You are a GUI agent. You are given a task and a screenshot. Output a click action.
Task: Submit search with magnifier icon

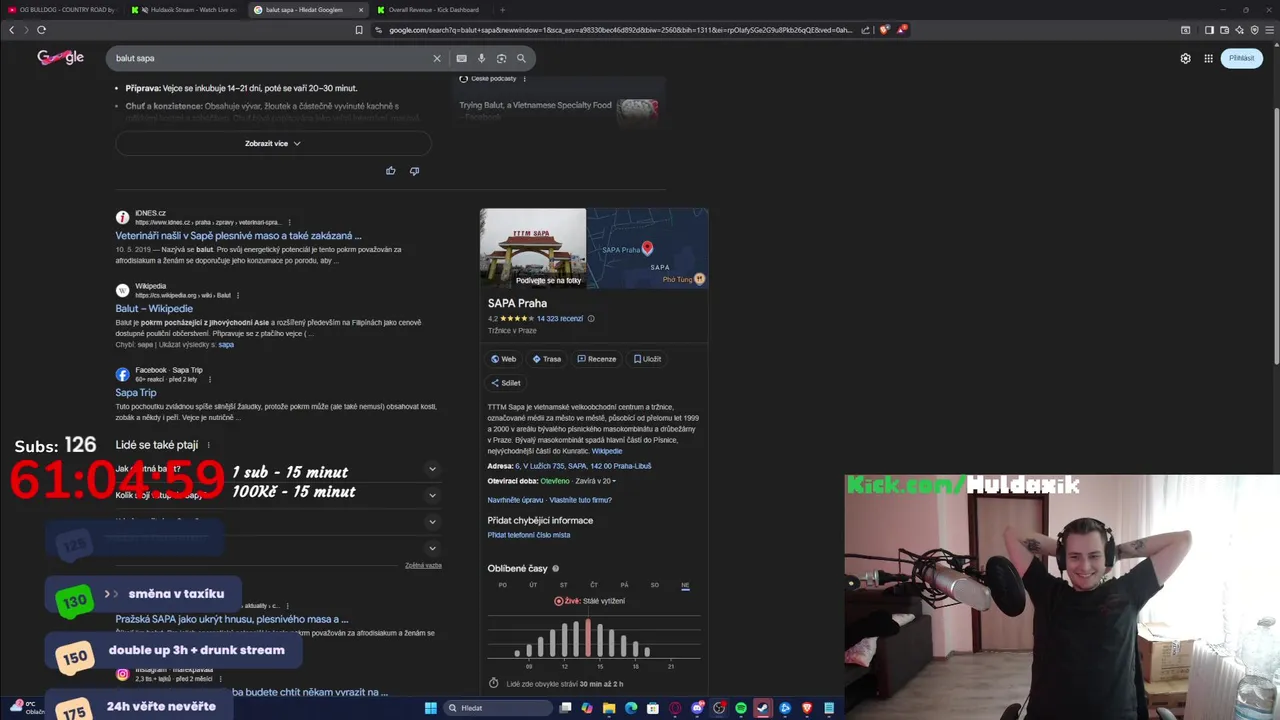(521, 58)
